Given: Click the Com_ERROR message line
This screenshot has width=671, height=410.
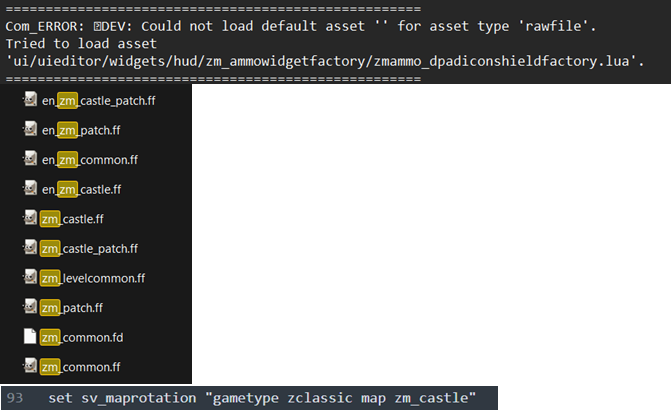Looking at the screenshot, I should pyautogui.click(x=300, y=27).
